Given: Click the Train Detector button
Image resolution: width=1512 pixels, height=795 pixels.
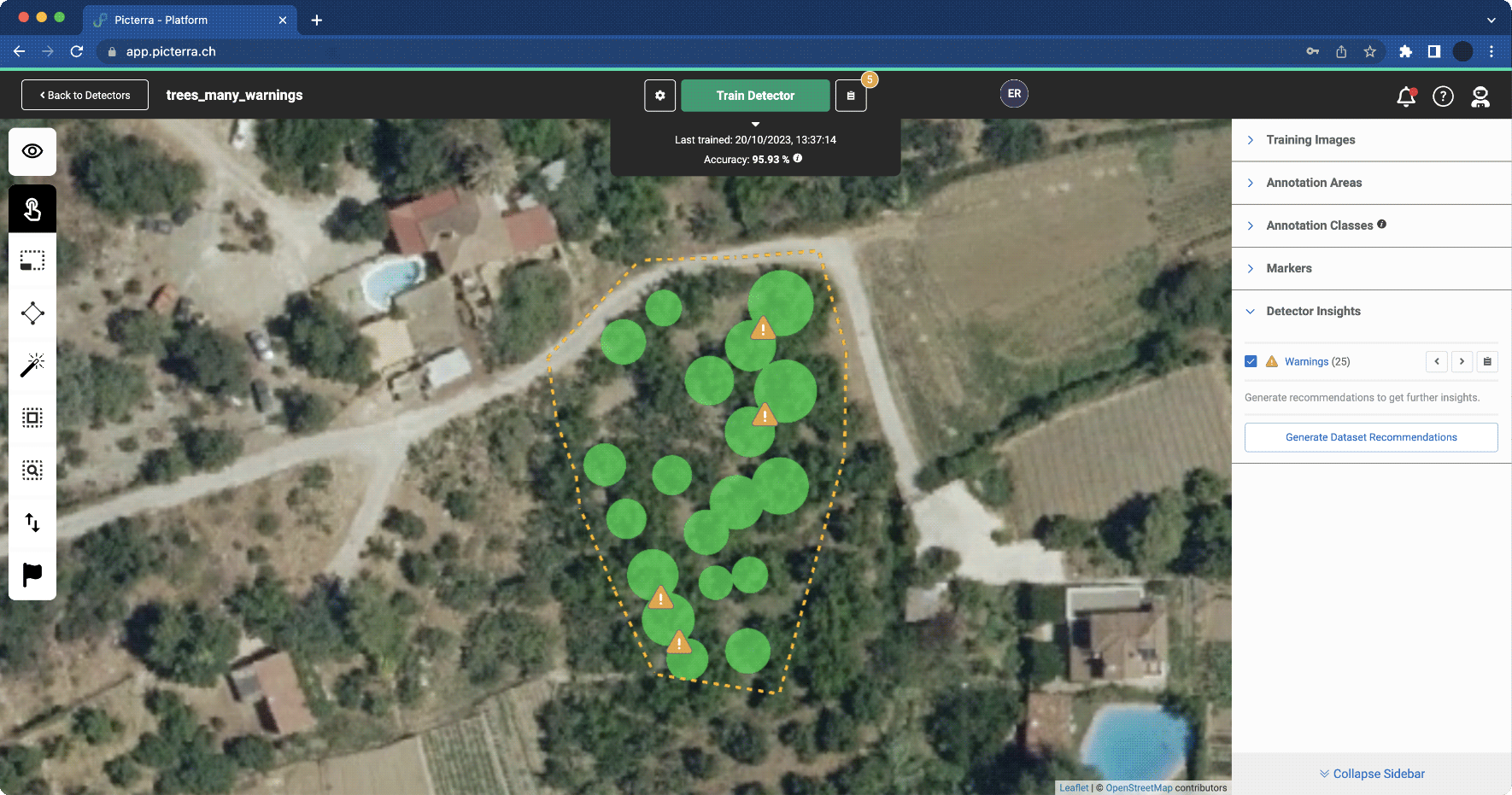Looking at the screenshot, I should pos(755,96).
